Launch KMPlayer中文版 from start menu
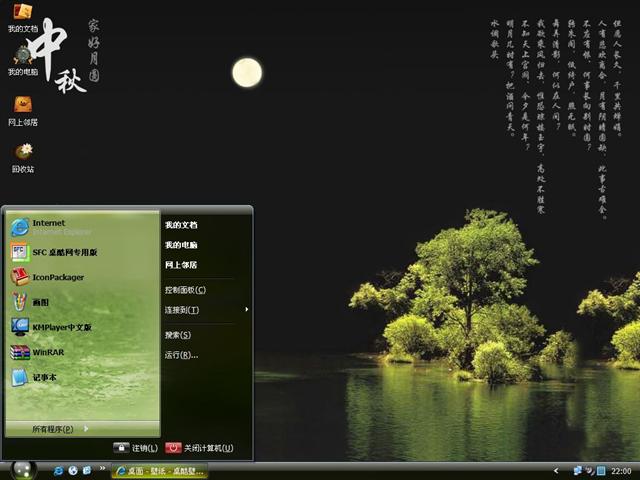 click(x=51, y=327)
